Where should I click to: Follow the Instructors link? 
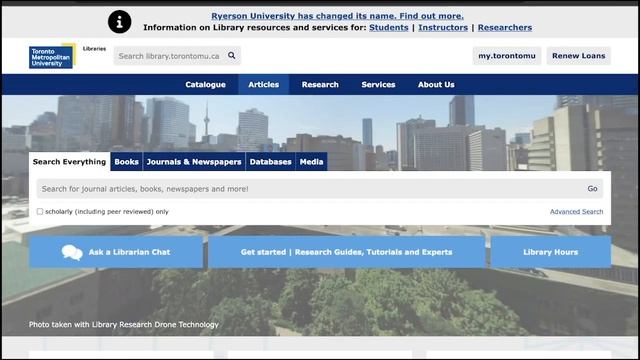coord(443,27)
